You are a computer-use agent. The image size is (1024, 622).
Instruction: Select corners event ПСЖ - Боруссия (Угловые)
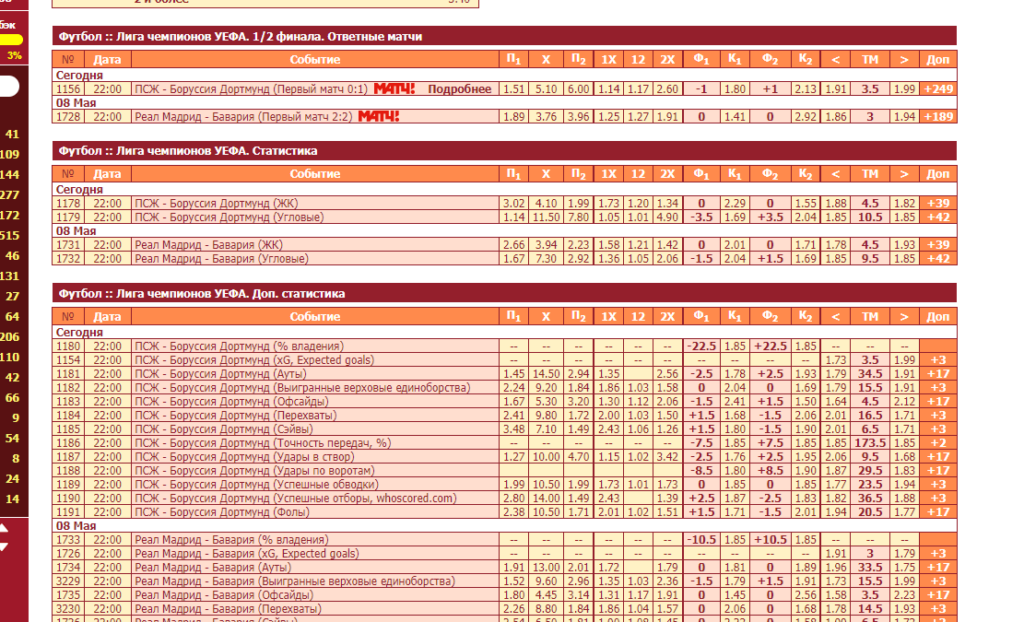coord(229,217)
